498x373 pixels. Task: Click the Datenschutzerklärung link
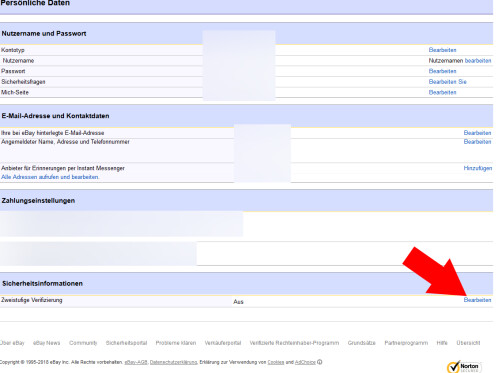pyautogui.click(x=173, y=362)
